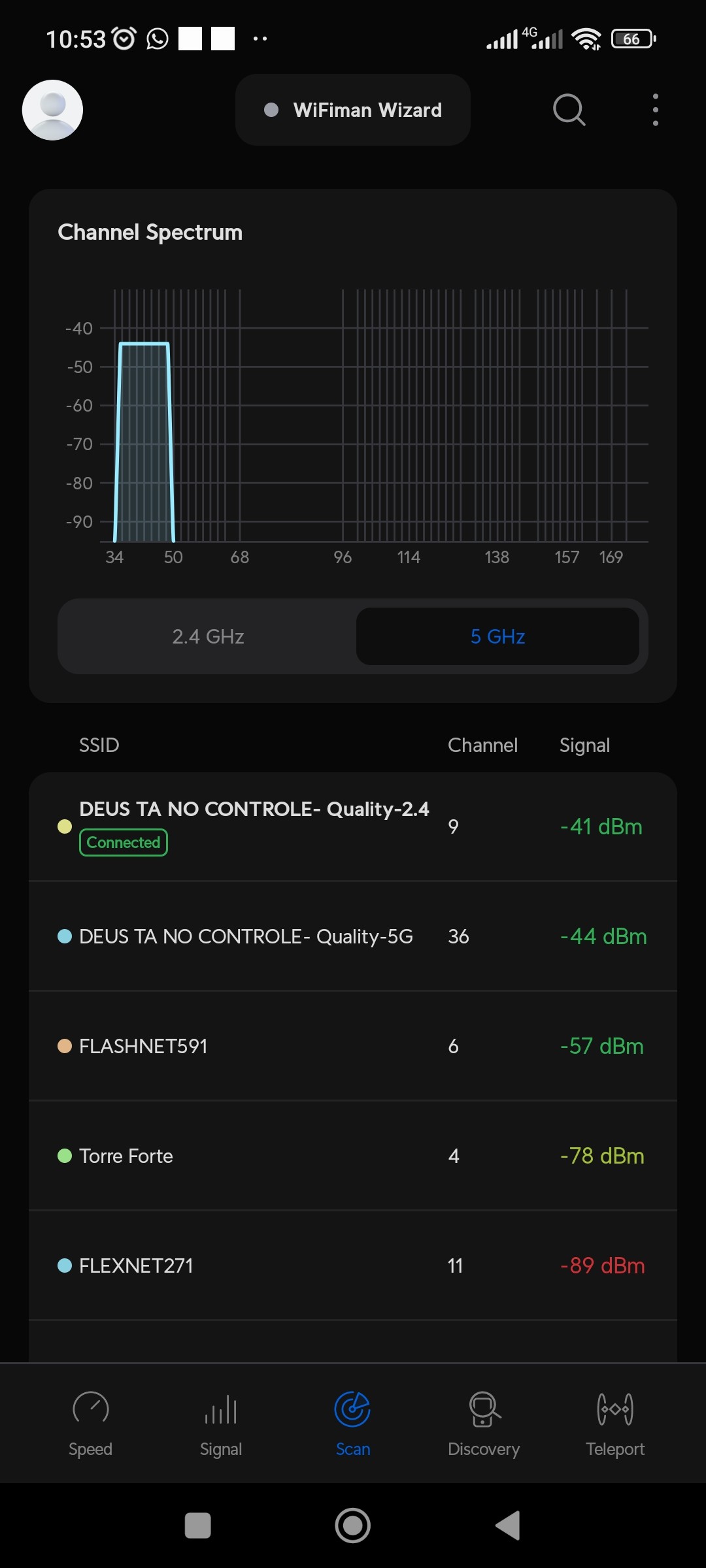Open the WiFiman Wizard selector
This screenshot has width=706, height=1568.
click(353, 110)
